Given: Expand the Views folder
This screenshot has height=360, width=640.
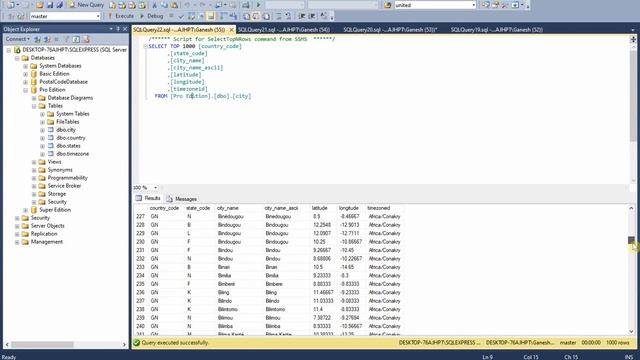Looking at the screenshot, I should tap(34, 162).
